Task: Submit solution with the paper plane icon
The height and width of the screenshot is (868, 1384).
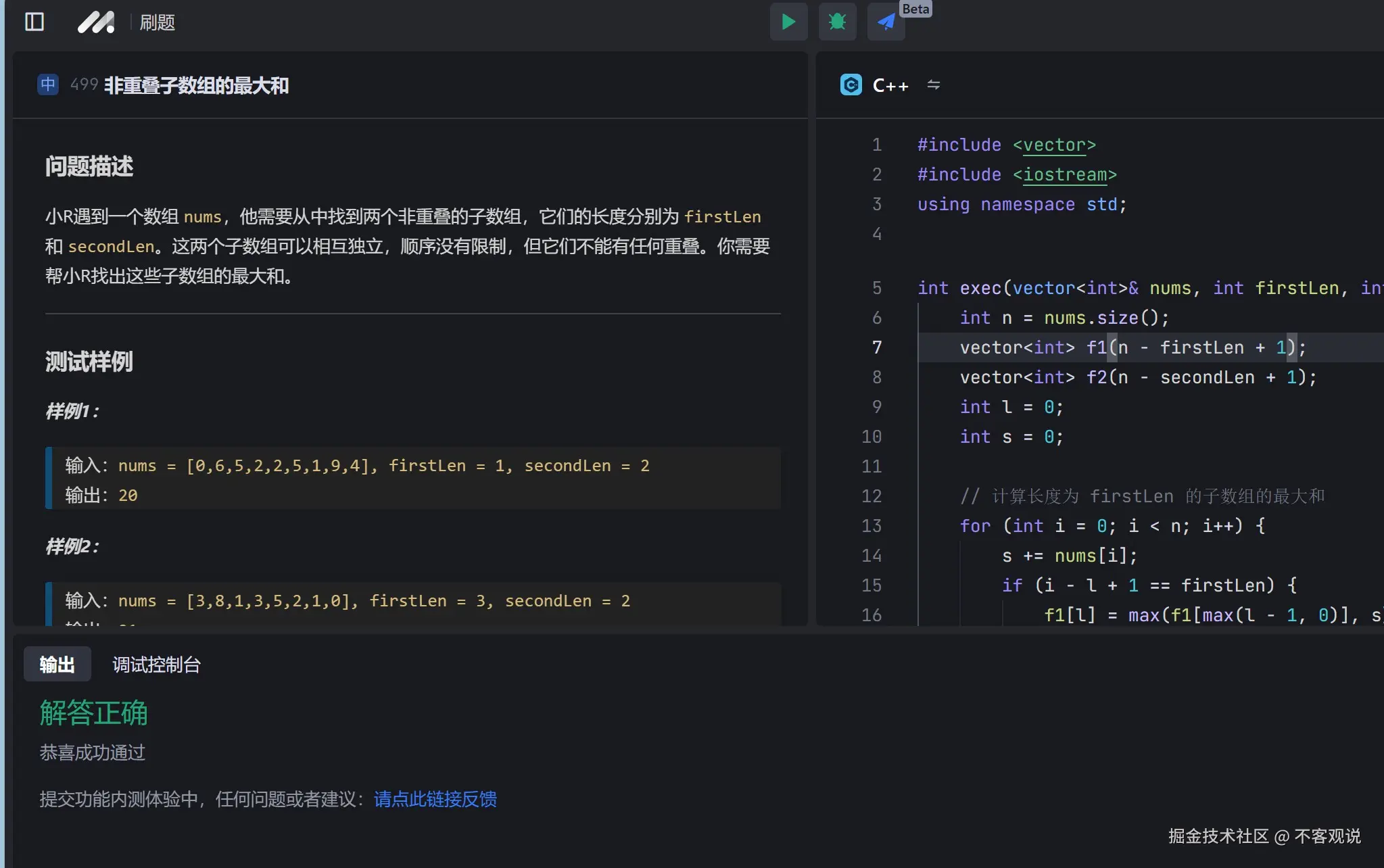Action: pyautogui.click(x=886, y=22)
